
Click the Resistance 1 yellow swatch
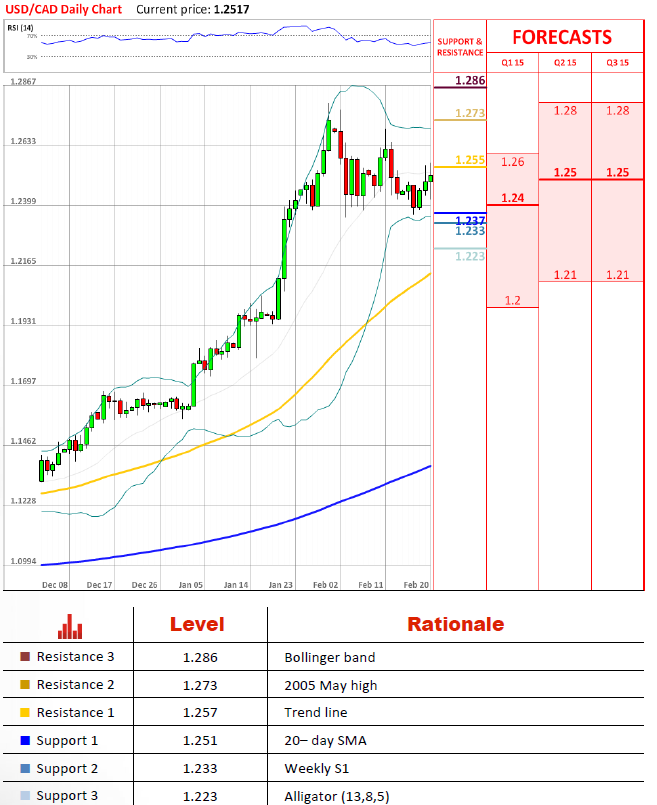[x=25, y=713]
